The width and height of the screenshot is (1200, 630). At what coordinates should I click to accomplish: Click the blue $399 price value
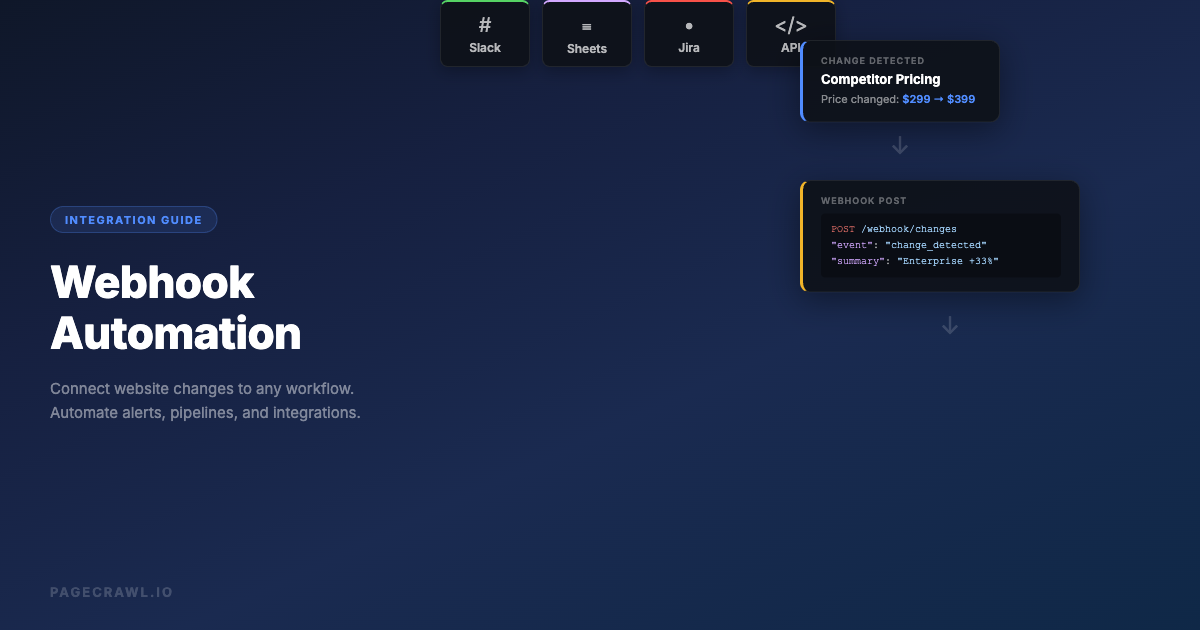click(x=962, y=99)
